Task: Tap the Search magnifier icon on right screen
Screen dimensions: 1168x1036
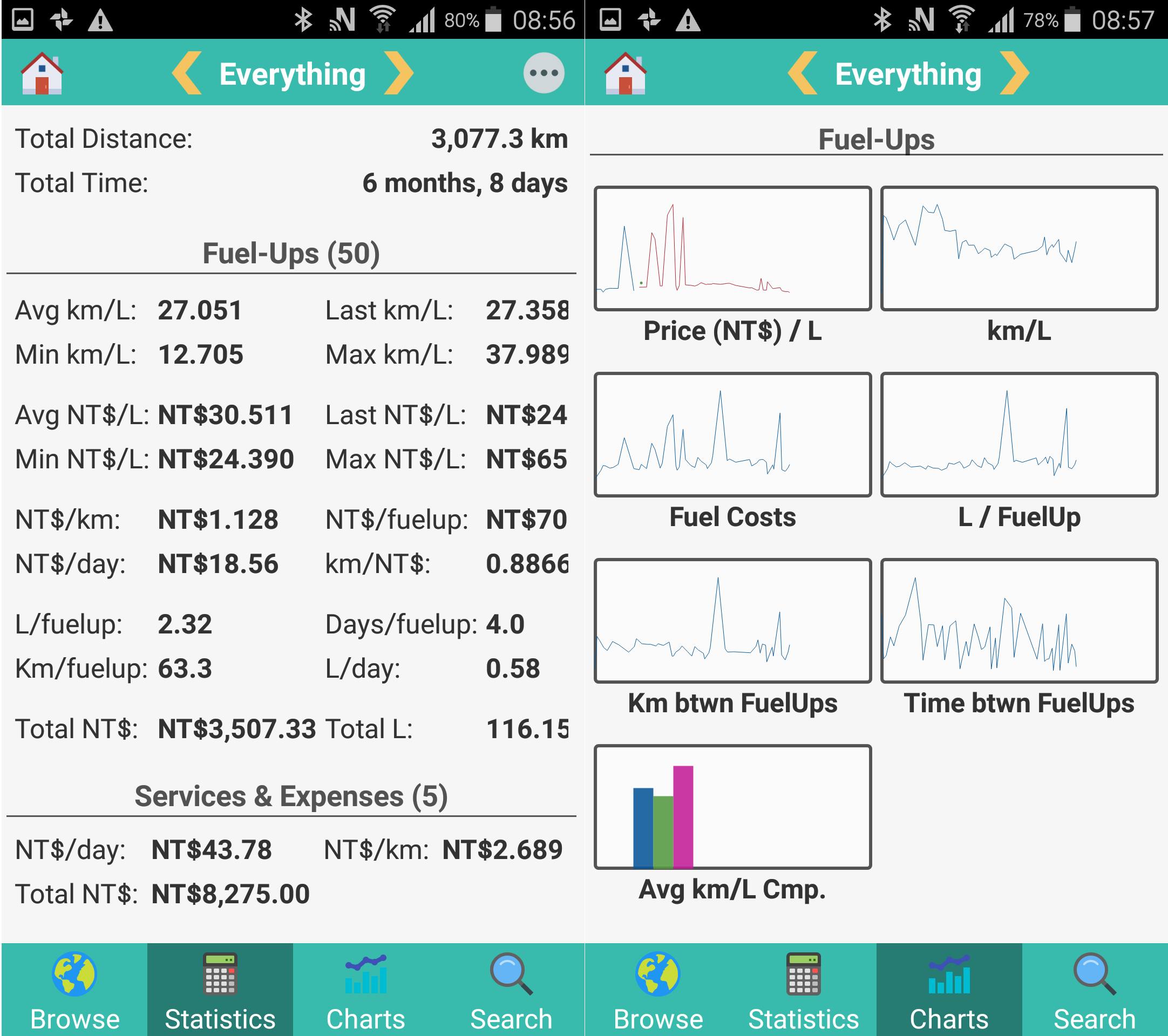Action: point(1094,974)
